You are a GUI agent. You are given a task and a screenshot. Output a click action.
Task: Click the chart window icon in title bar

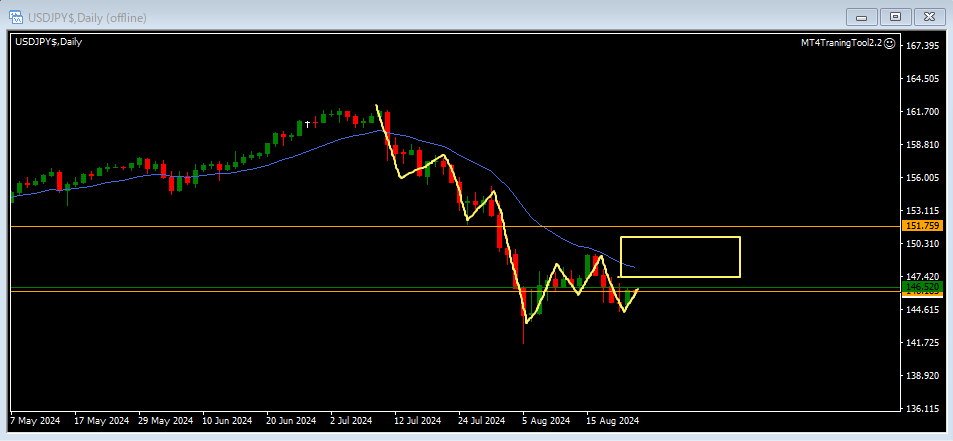[x=17, y=16]
